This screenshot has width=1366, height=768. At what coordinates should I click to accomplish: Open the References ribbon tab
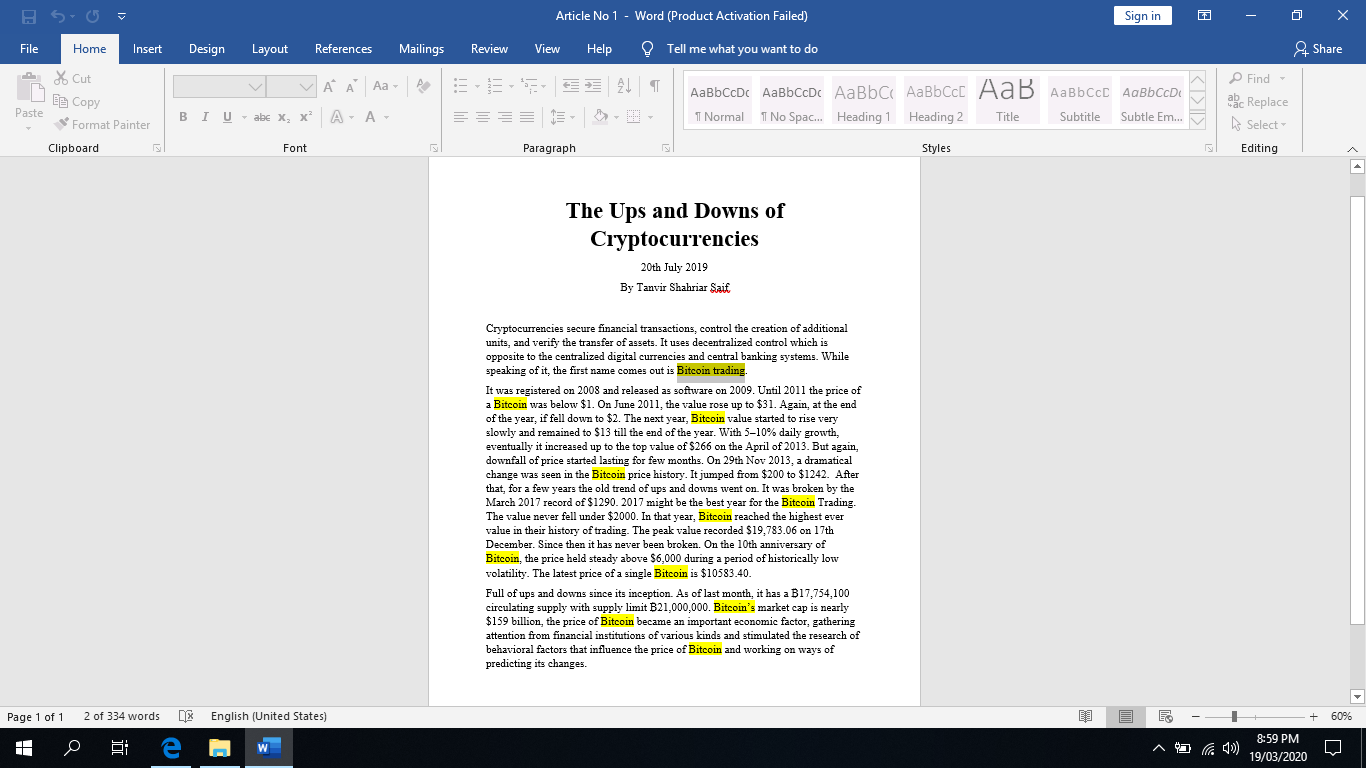[343, 49]
